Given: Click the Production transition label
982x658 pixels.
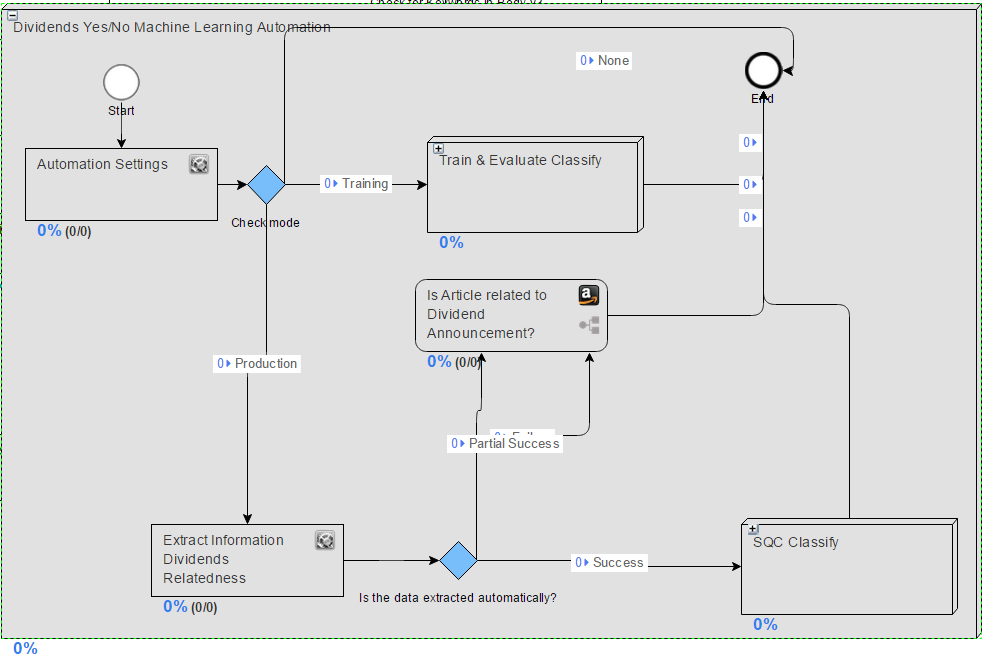Looking at the screenshot, I should 257,363.
